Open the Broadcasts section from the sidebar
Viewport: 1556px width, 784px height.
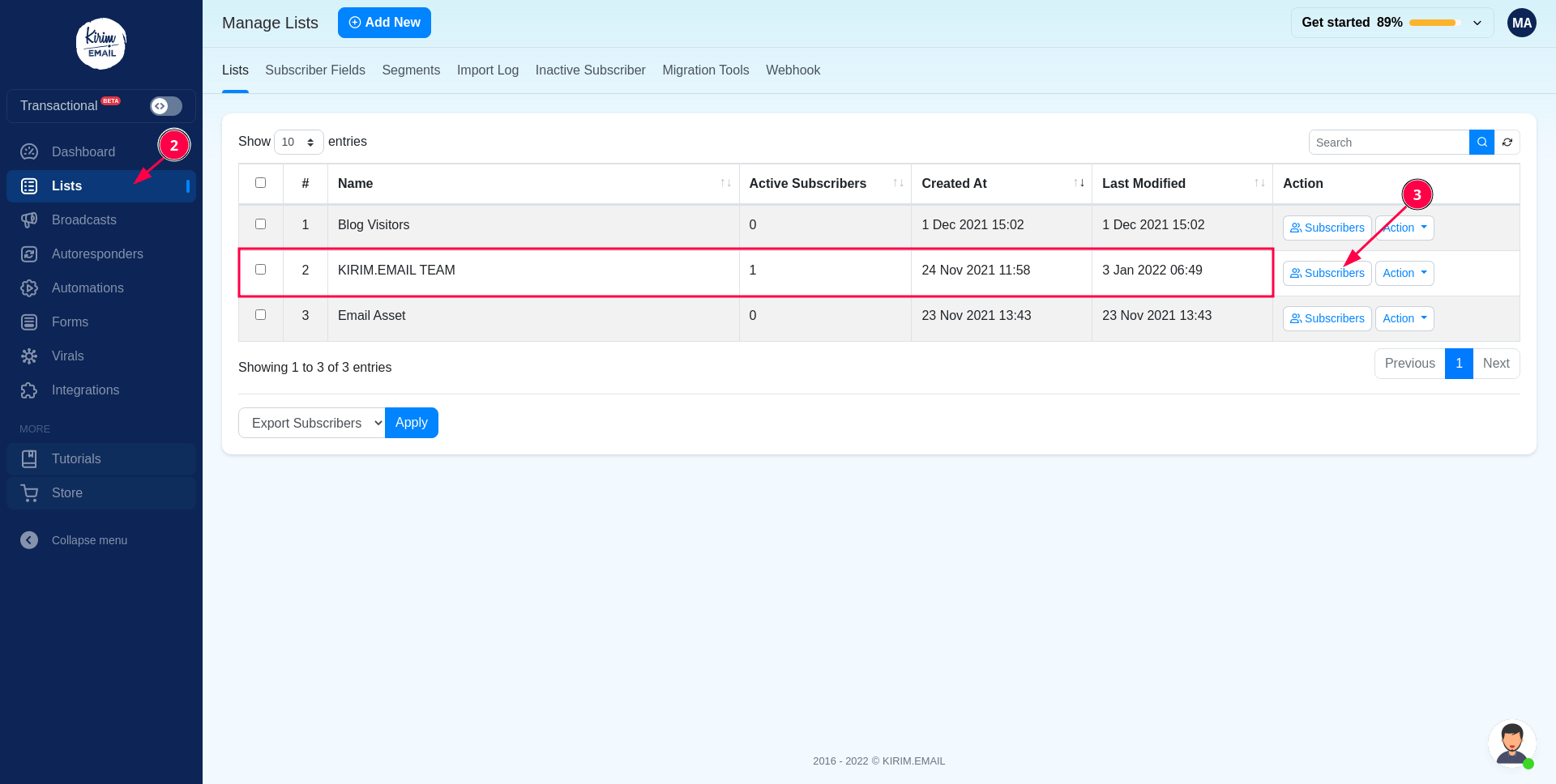coord(83,219)
